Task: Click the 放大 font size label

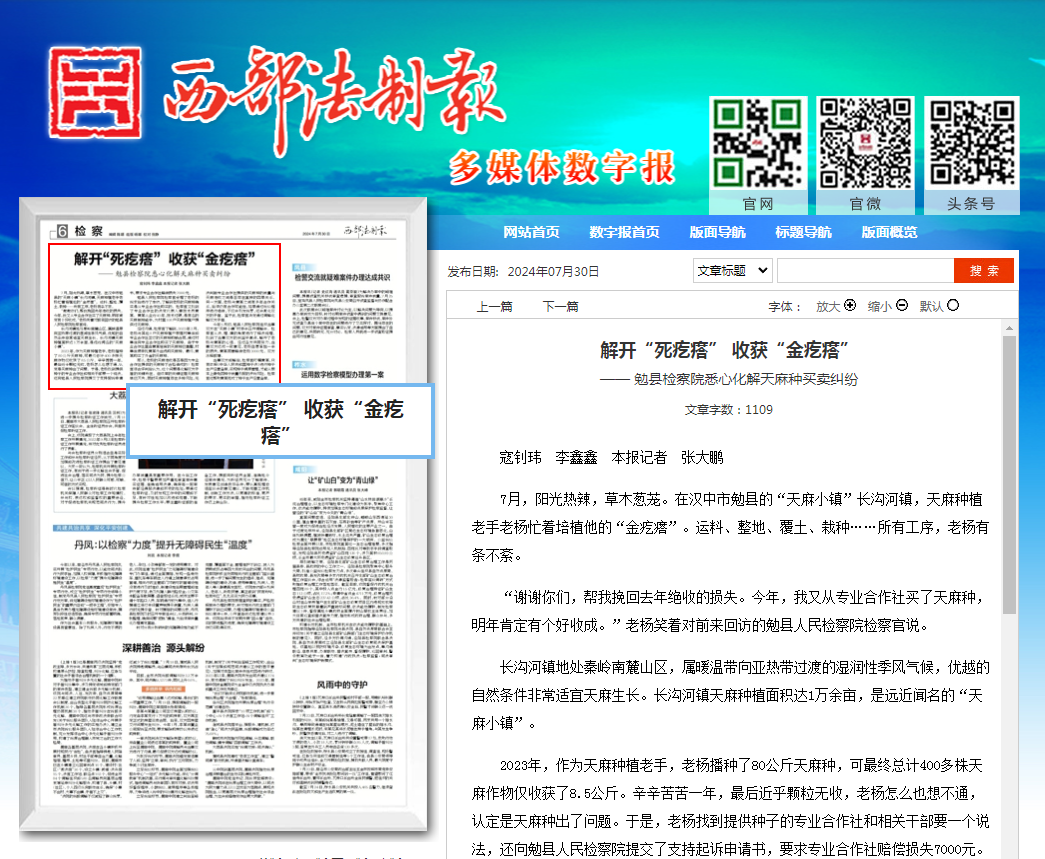Action: pos(828,307)
